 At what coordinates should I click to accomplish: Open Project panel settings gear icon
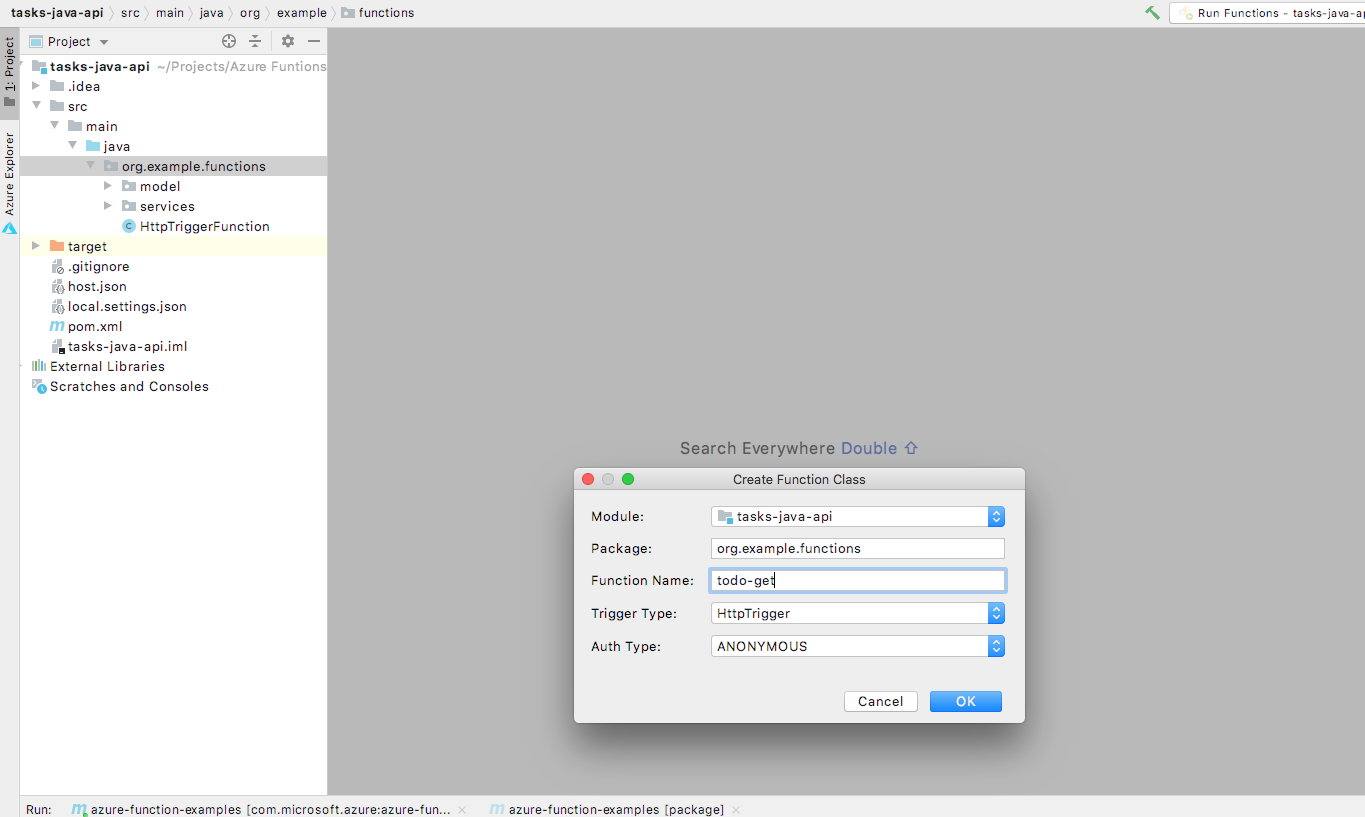(x=287, y=41)
